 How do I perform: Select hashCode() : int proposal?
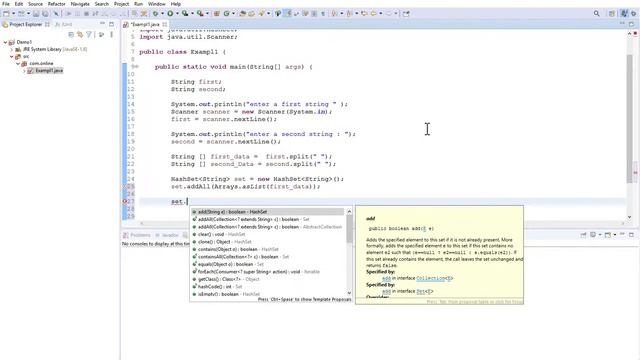pyautogui.click(x=267, y=287)
